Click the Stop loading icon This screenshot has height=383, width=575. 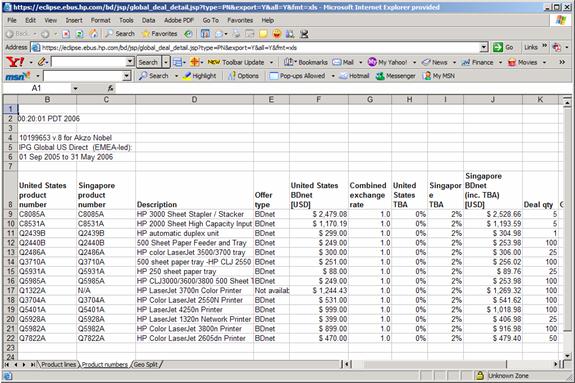click(x=66, y=34)
